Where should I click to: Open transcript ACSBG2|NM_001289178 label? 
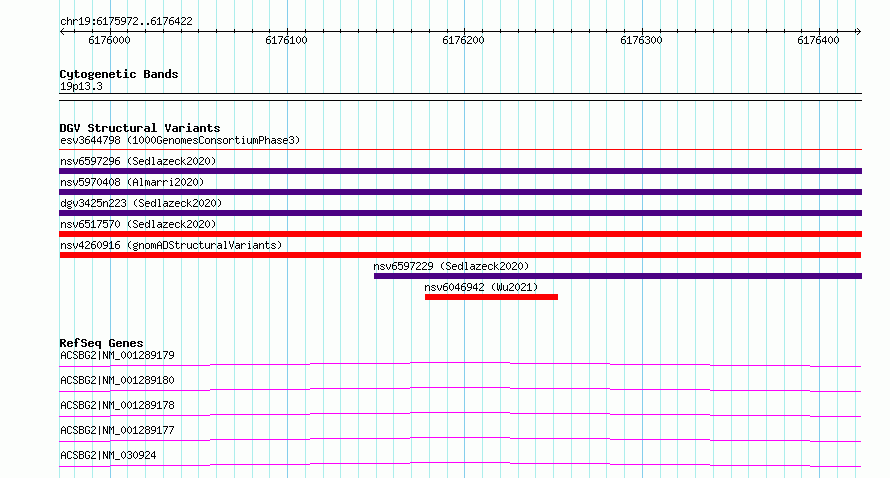[117, 405]
